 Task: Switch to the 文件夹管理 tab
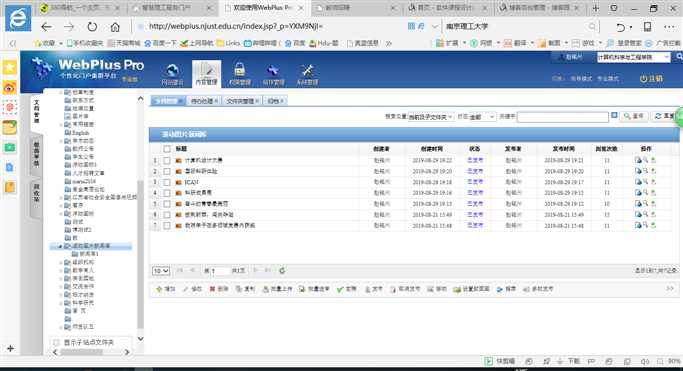tap(243, 101)
